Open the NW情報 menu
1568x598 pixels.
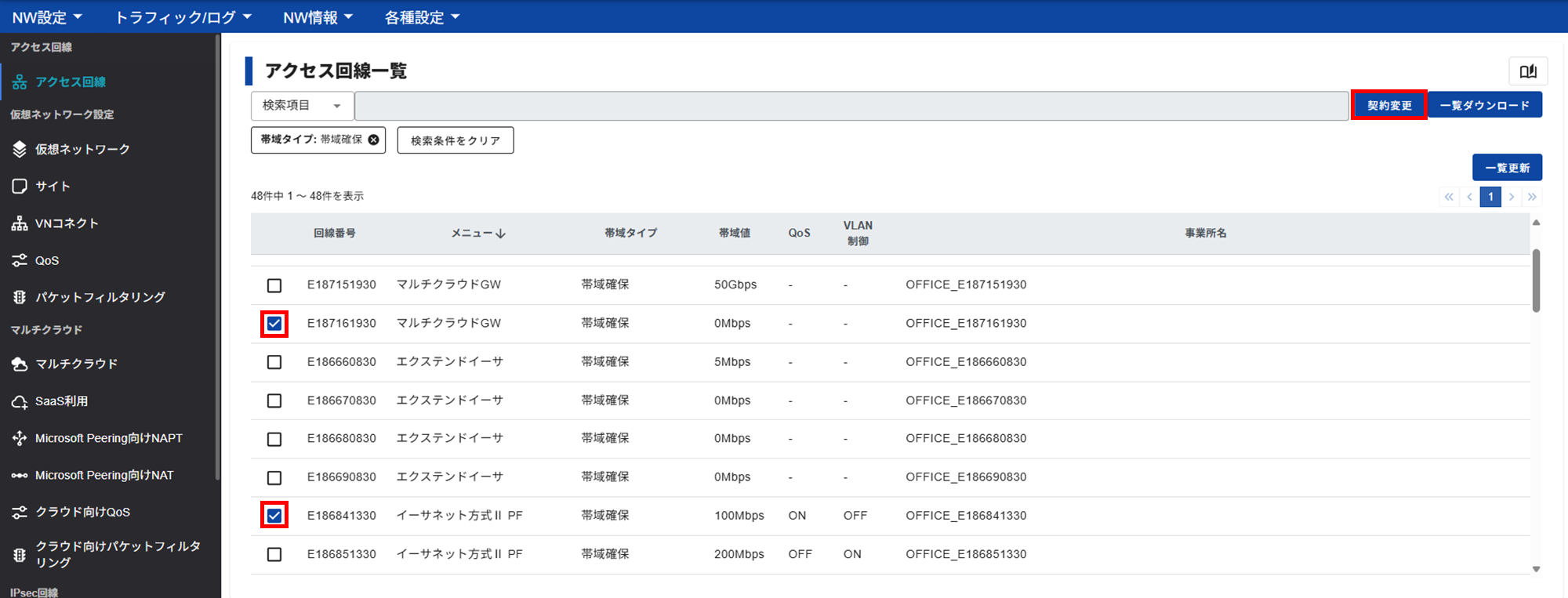tap(318, 17)
